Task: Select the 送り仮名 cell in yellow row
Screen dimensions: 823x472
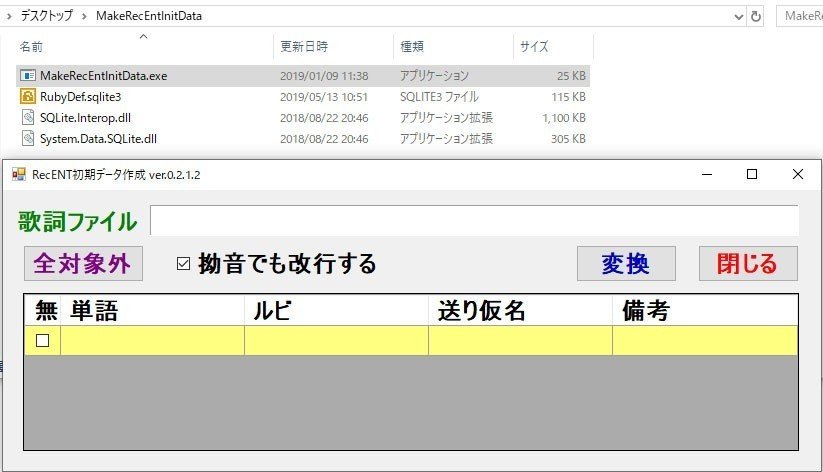Action: click(521, 341)
